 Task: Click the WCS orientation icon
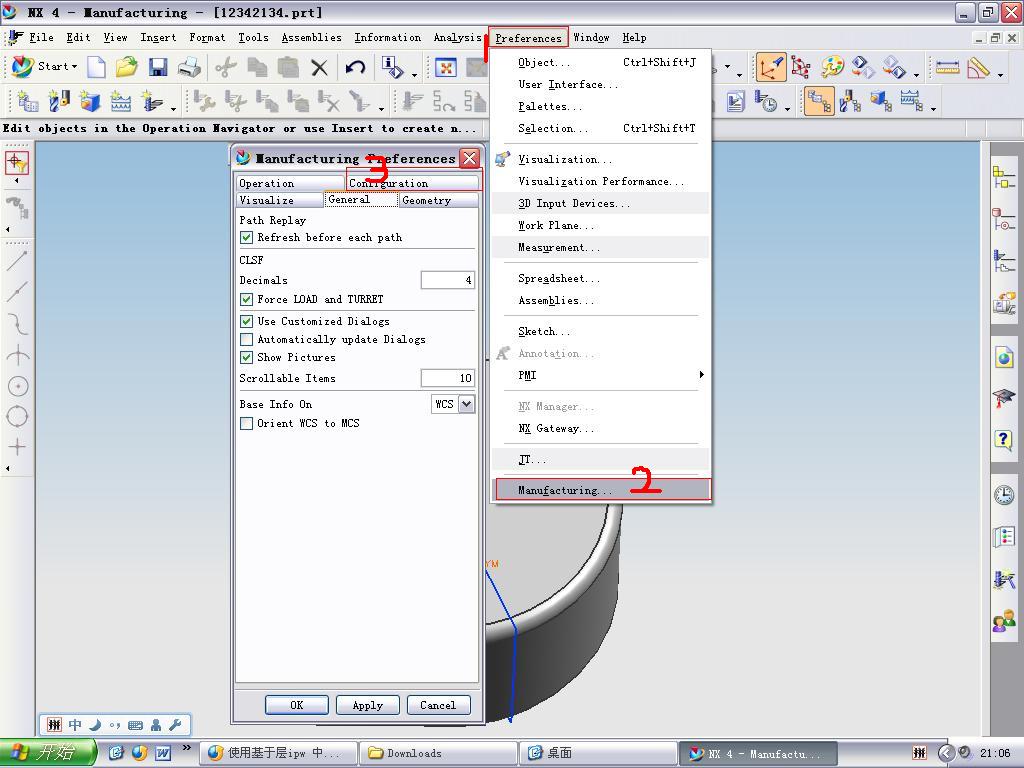tap(770, 67)
